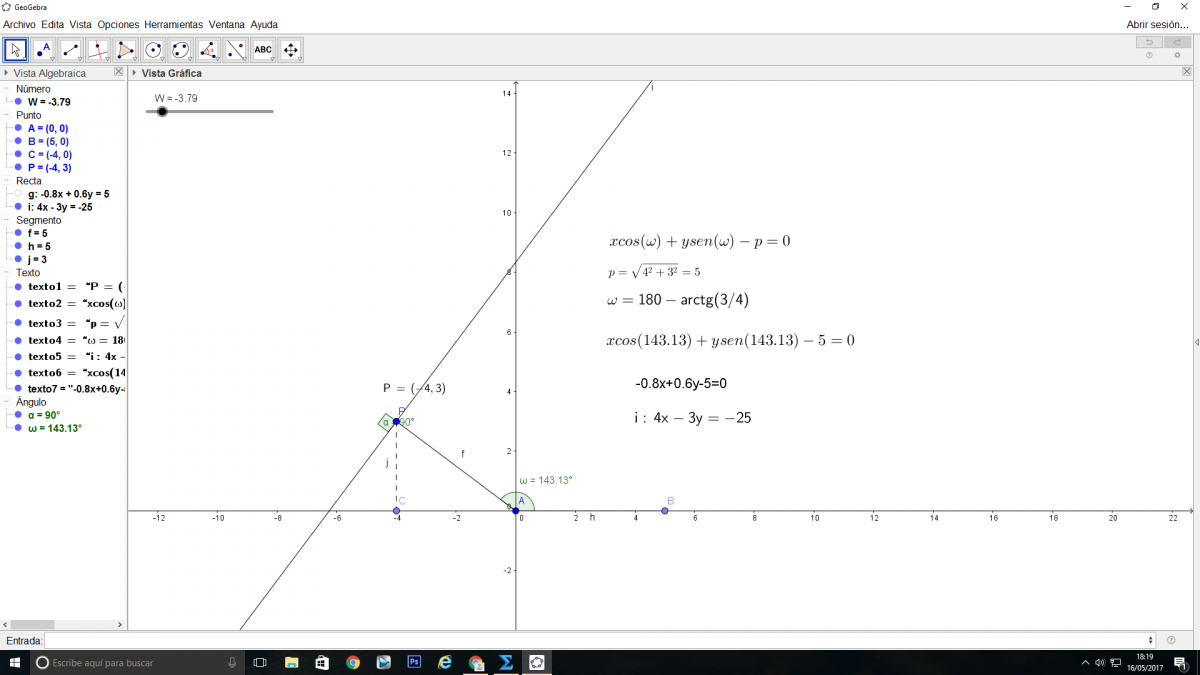Open the Opciones menu
1200x675 pixels.
[118, 24]
